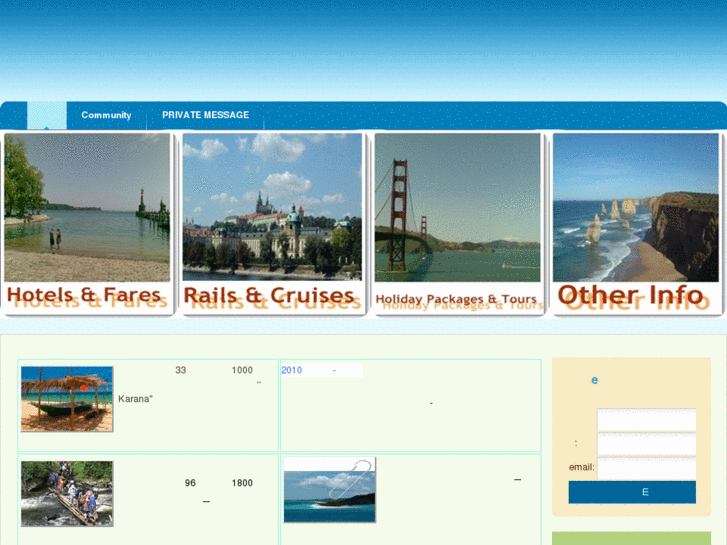
Task: Open the Other Info banner
Action: 635,224
